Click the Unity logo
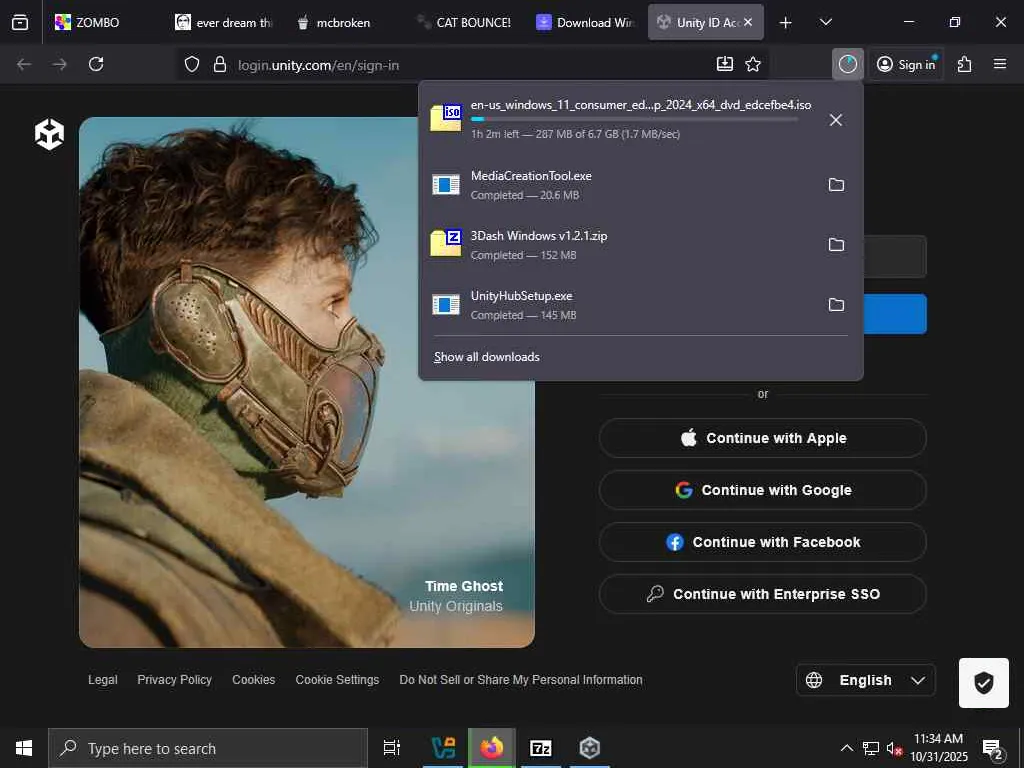Image resolution: width=1024 pixels, height=768 pixels. click(49, 134)
